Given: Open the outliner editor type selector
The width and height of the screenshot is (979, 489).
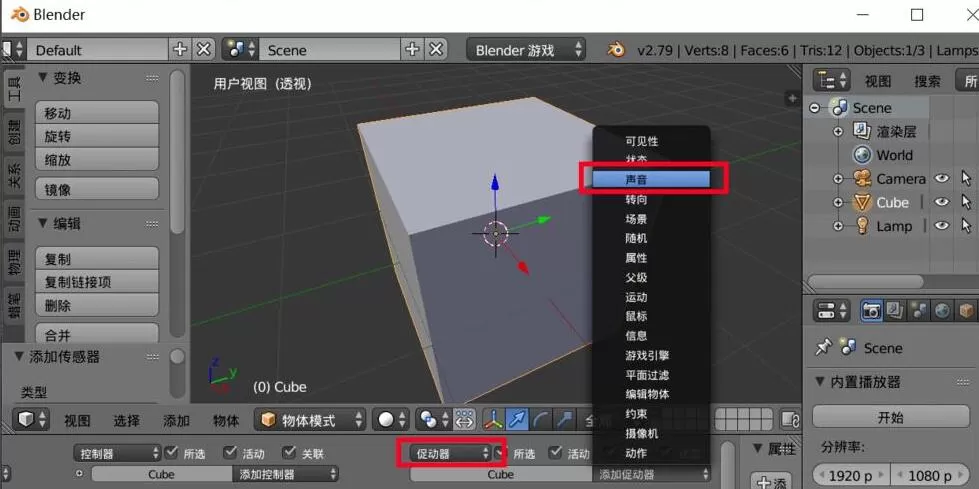Looking at the screenshot, I should [834, 81].
